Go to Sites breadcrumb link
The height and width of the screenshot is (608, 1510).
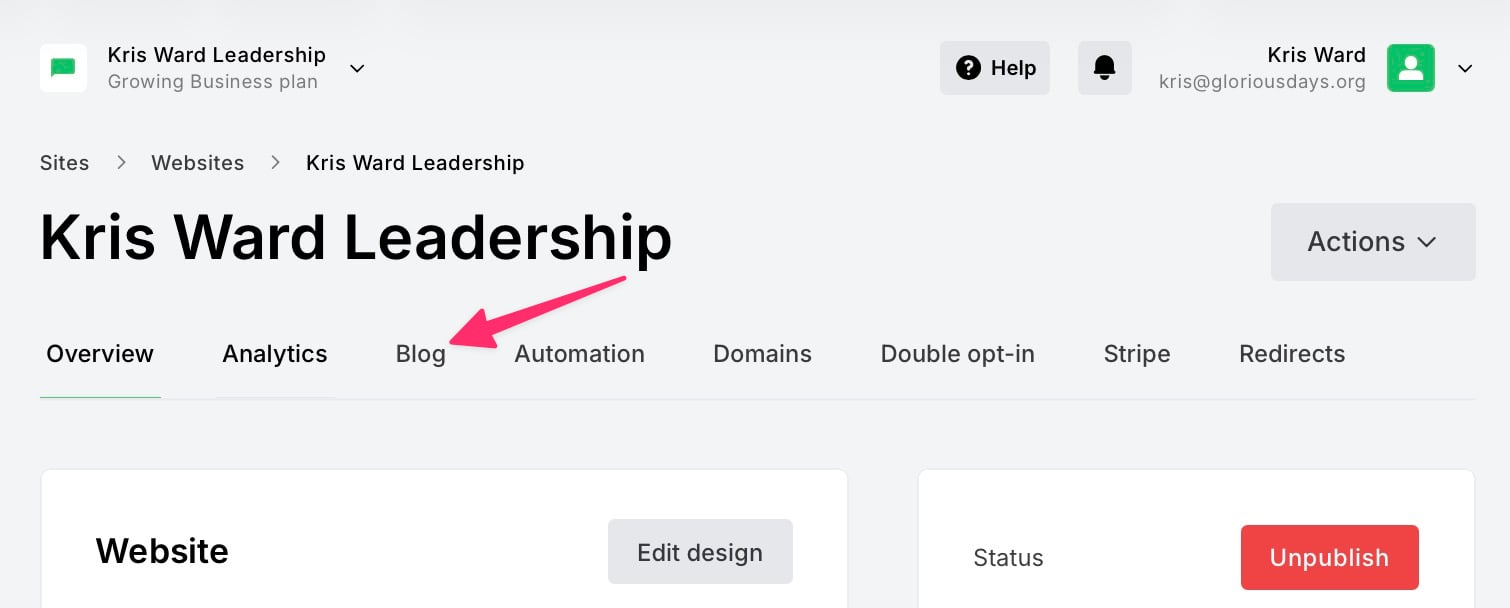65,163
